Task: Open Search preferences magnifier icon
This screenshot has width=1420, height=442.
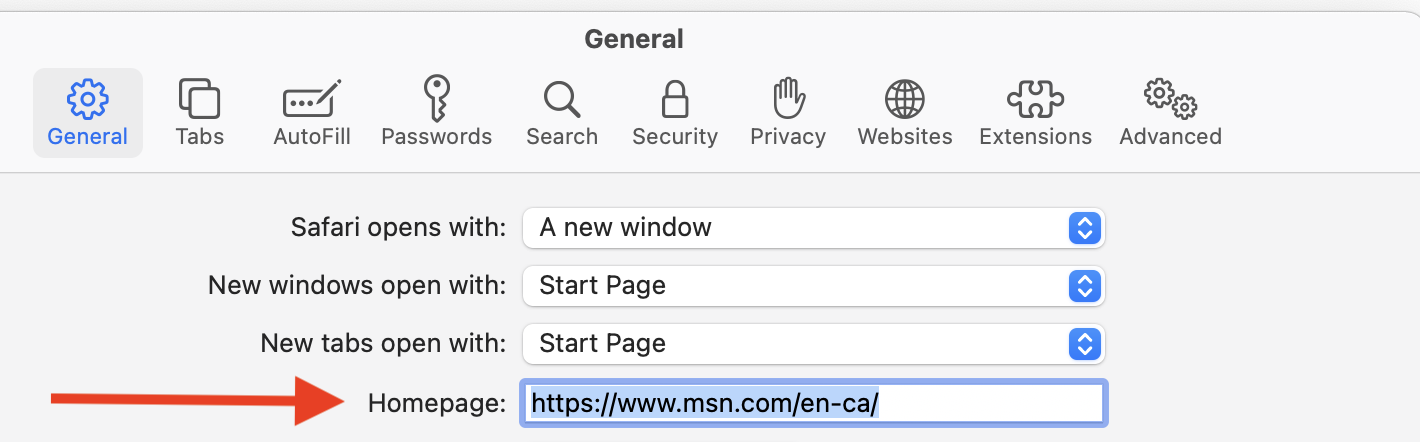Action: (562, 99)
